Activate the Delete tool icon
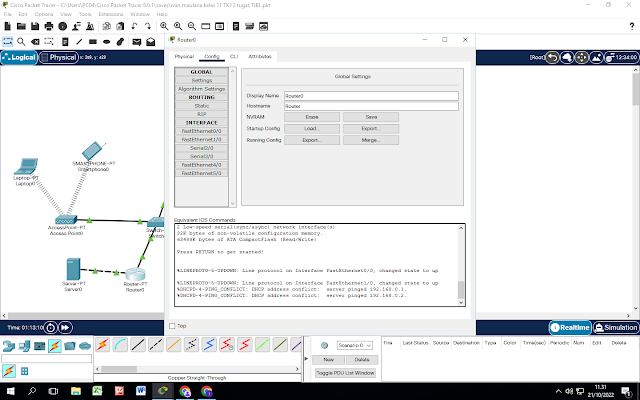This screenshot has width=640, height=400. click(x=35, y=42)
